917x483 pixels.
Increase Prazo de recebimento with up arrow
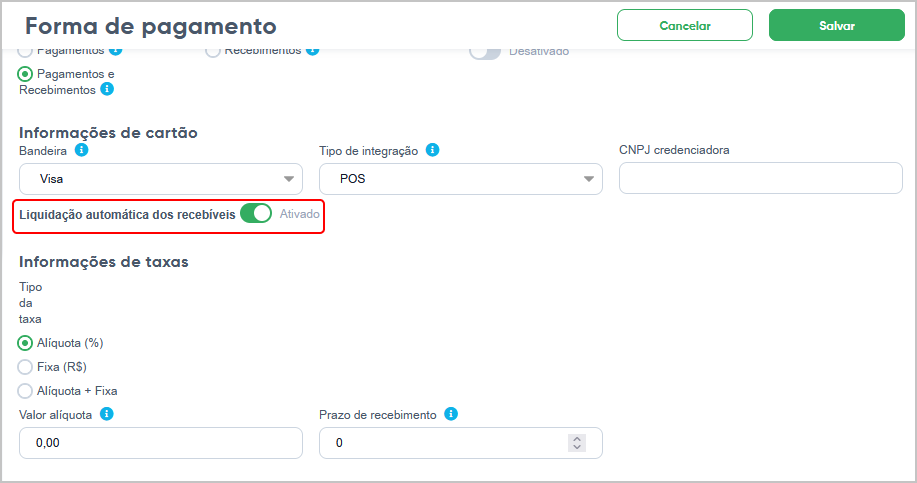pos(577,439)
